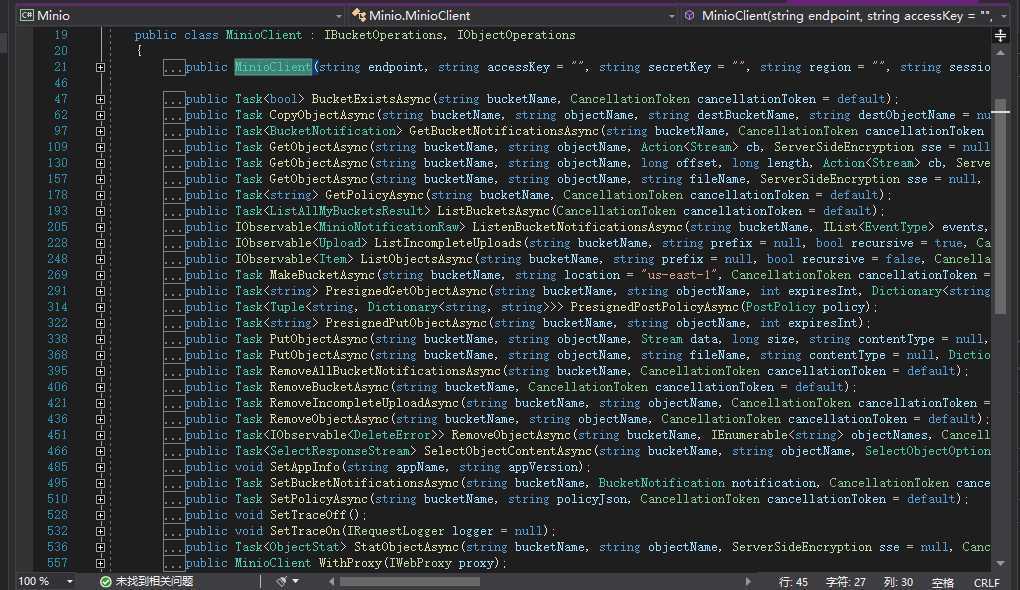Expand SetAppInfo method at line 485
The width and height of the screenshot is (1020, 590).
100,467
